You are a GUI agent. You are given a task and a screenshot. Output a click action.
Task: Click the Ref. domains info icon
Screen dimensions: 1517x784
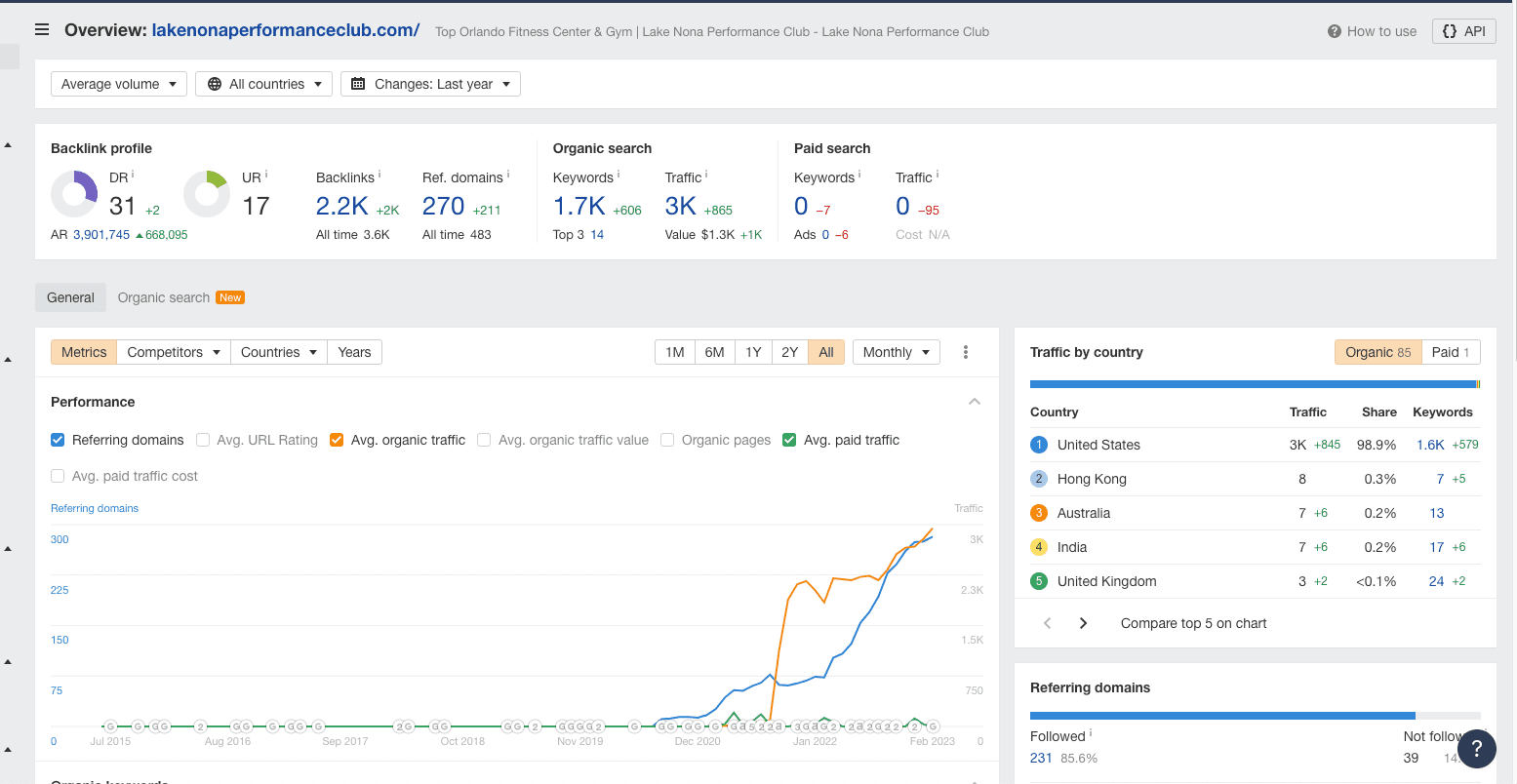pos(509,175)
